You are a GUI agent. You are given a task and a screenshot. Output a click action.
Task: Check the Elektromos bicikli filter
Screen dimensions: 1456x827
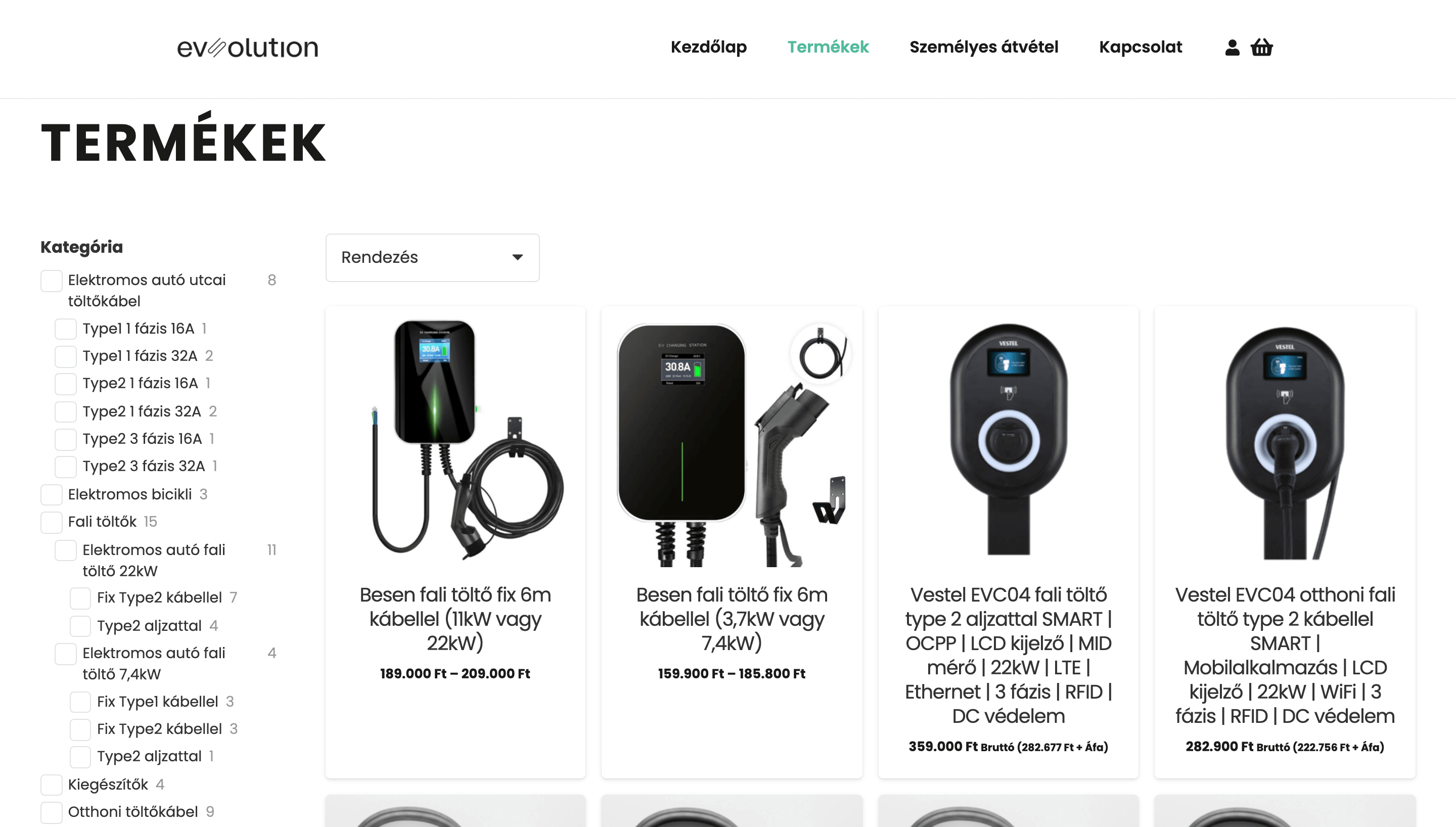(x=51, y=494)
